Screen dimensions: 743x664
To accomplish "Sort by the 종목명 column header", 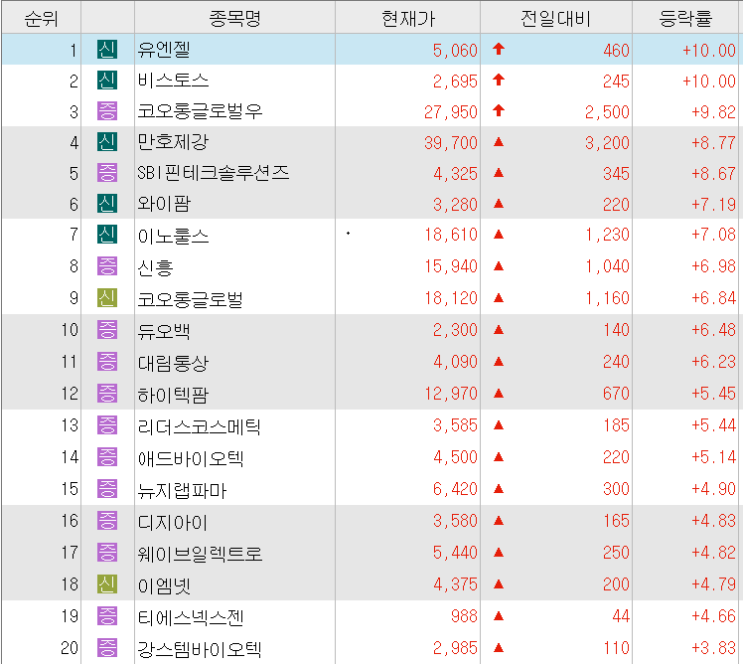I will pos(235,18).
